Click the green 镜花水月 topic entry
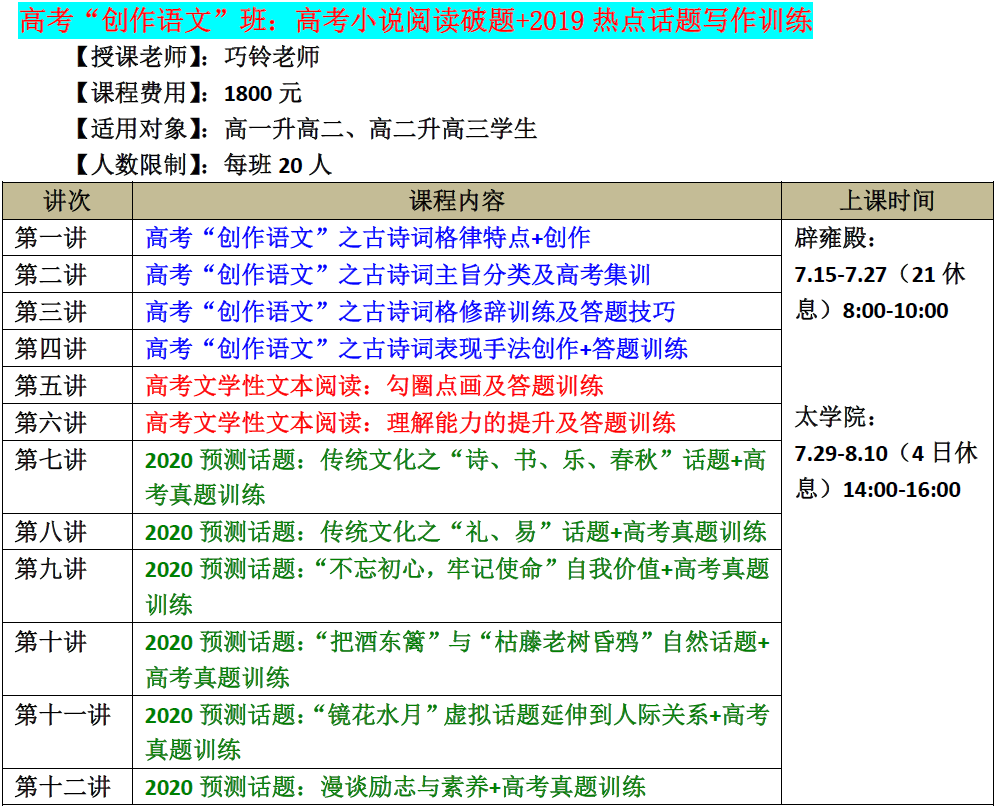The width and height of the screenshot is (996, 807). [457, 732]
